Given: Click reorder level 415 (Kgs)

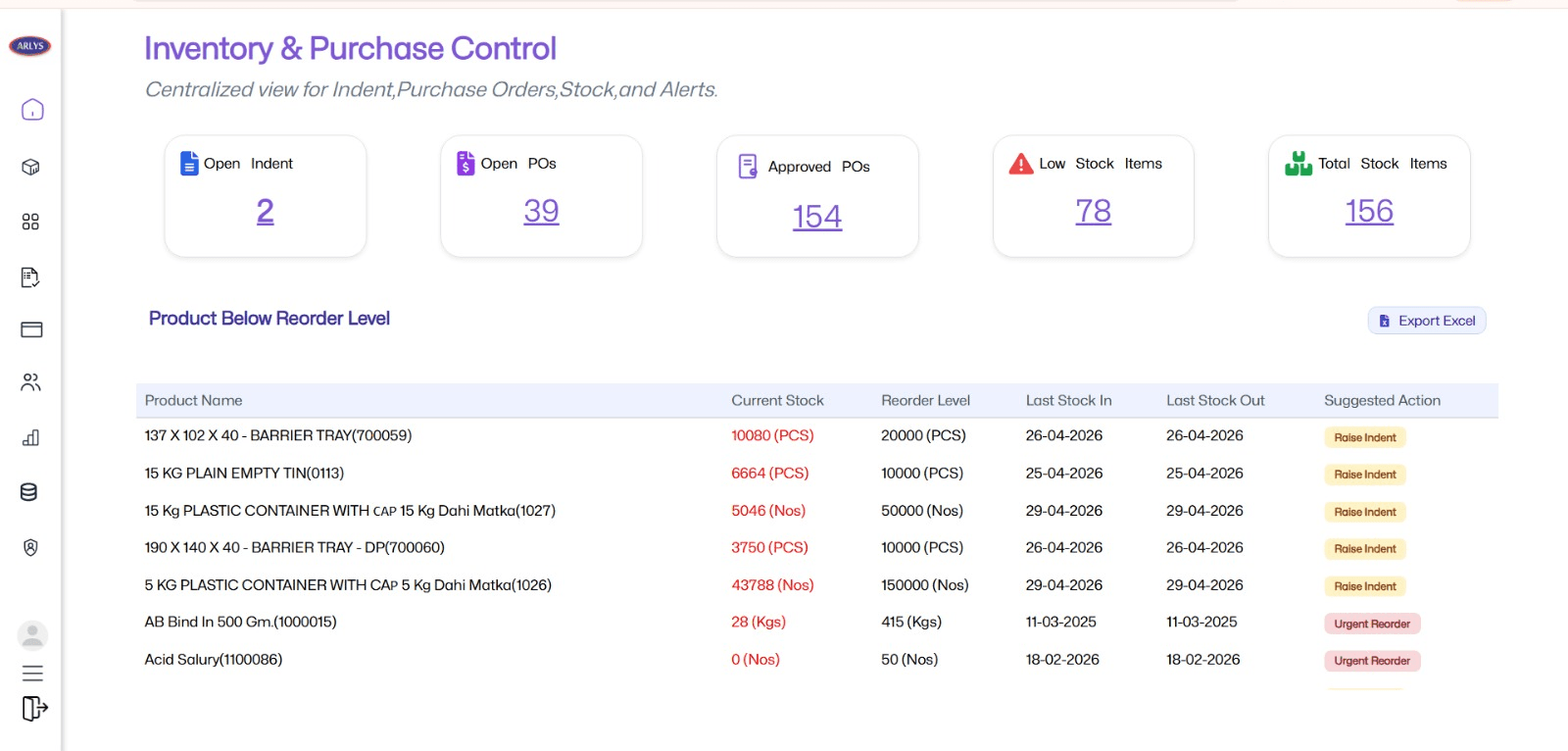Looking at the screenshot, I should pyautogui.click(x=911, y=622).
